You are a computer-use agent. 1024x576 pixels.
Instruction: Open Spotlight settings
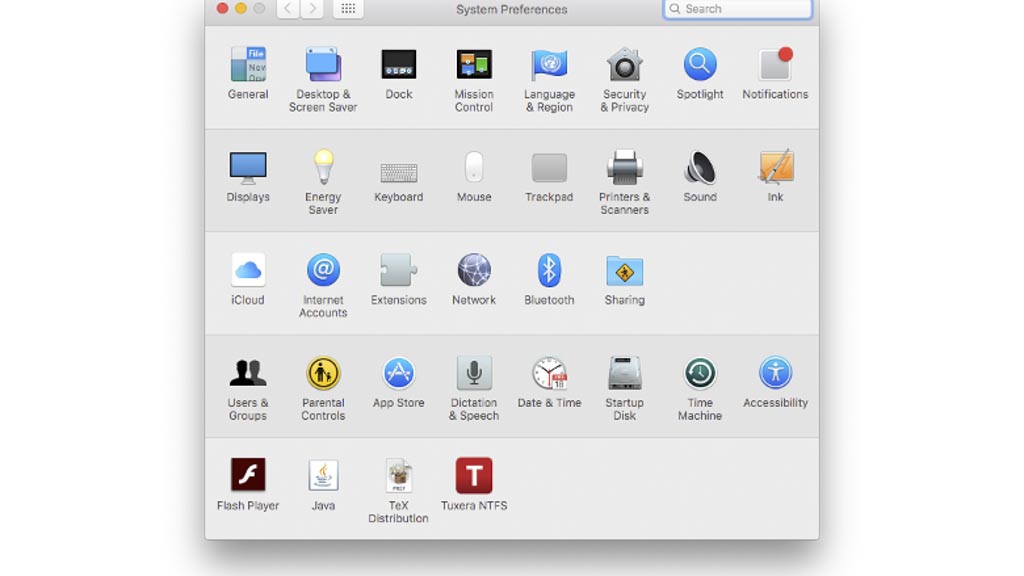[x=700, y=65]
